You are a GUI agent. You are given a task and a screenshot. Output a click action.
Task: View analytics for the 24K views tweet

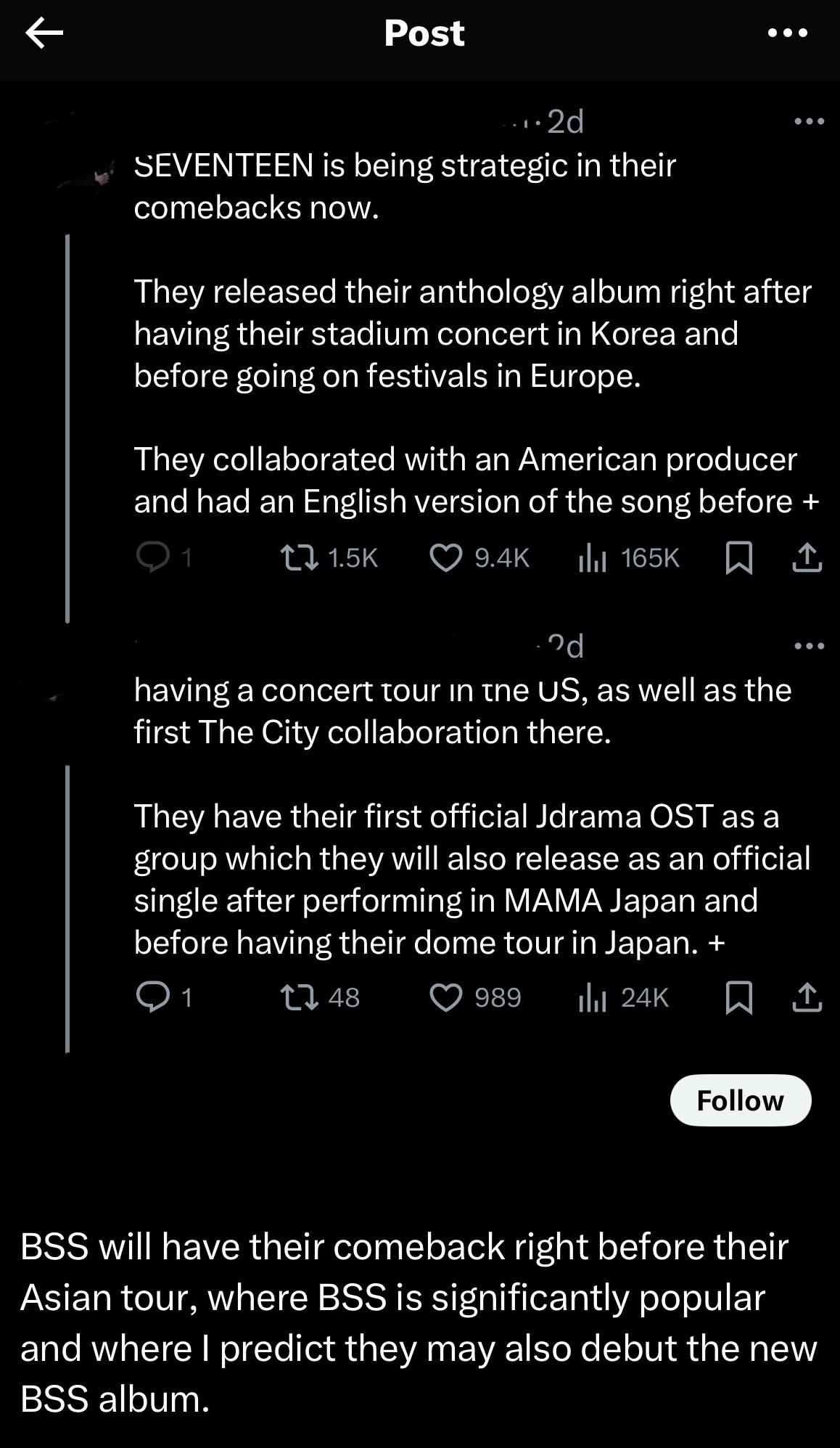pos(592,998)
